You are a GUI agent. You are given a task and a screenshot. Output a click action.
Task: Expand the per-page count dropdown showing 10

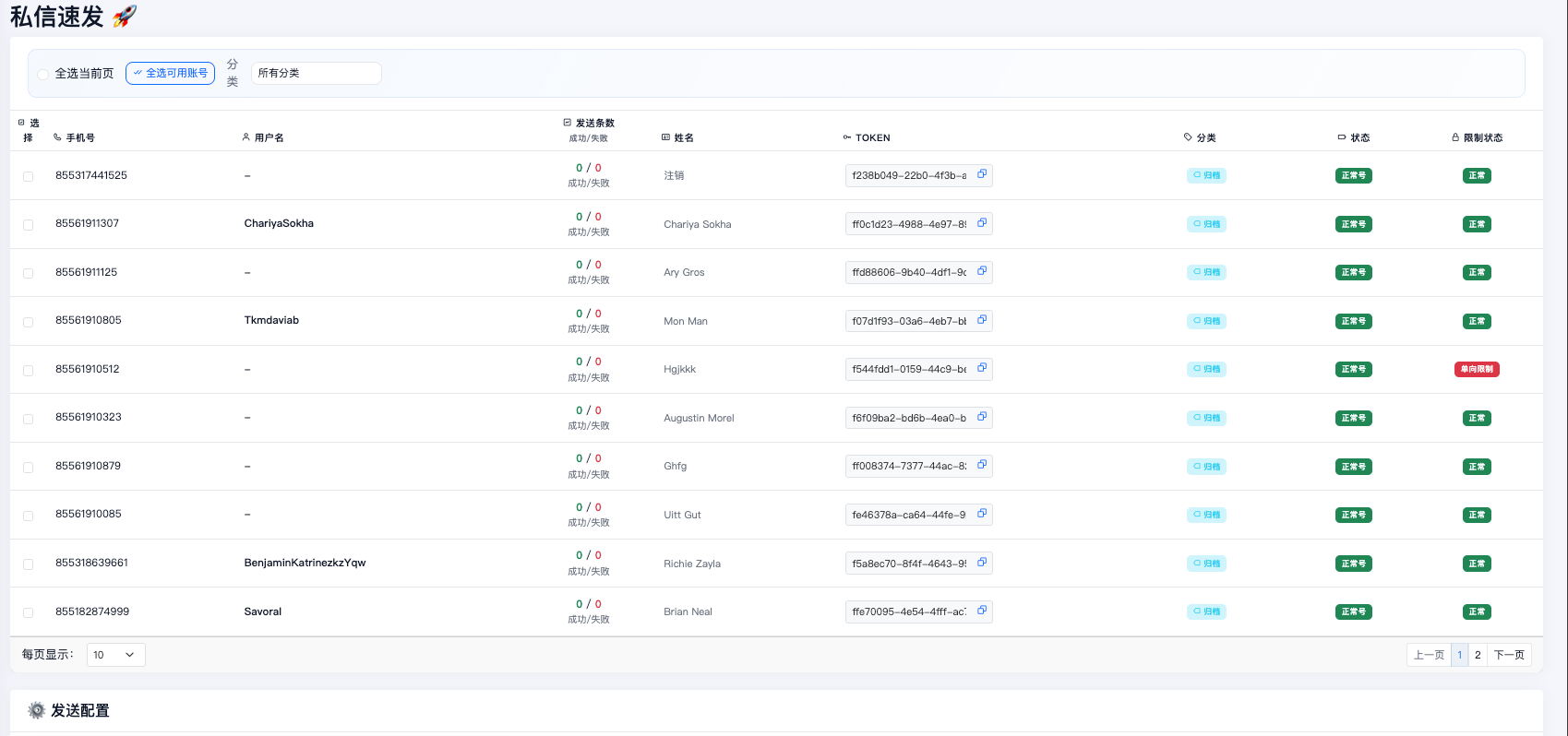coord(115,655)
